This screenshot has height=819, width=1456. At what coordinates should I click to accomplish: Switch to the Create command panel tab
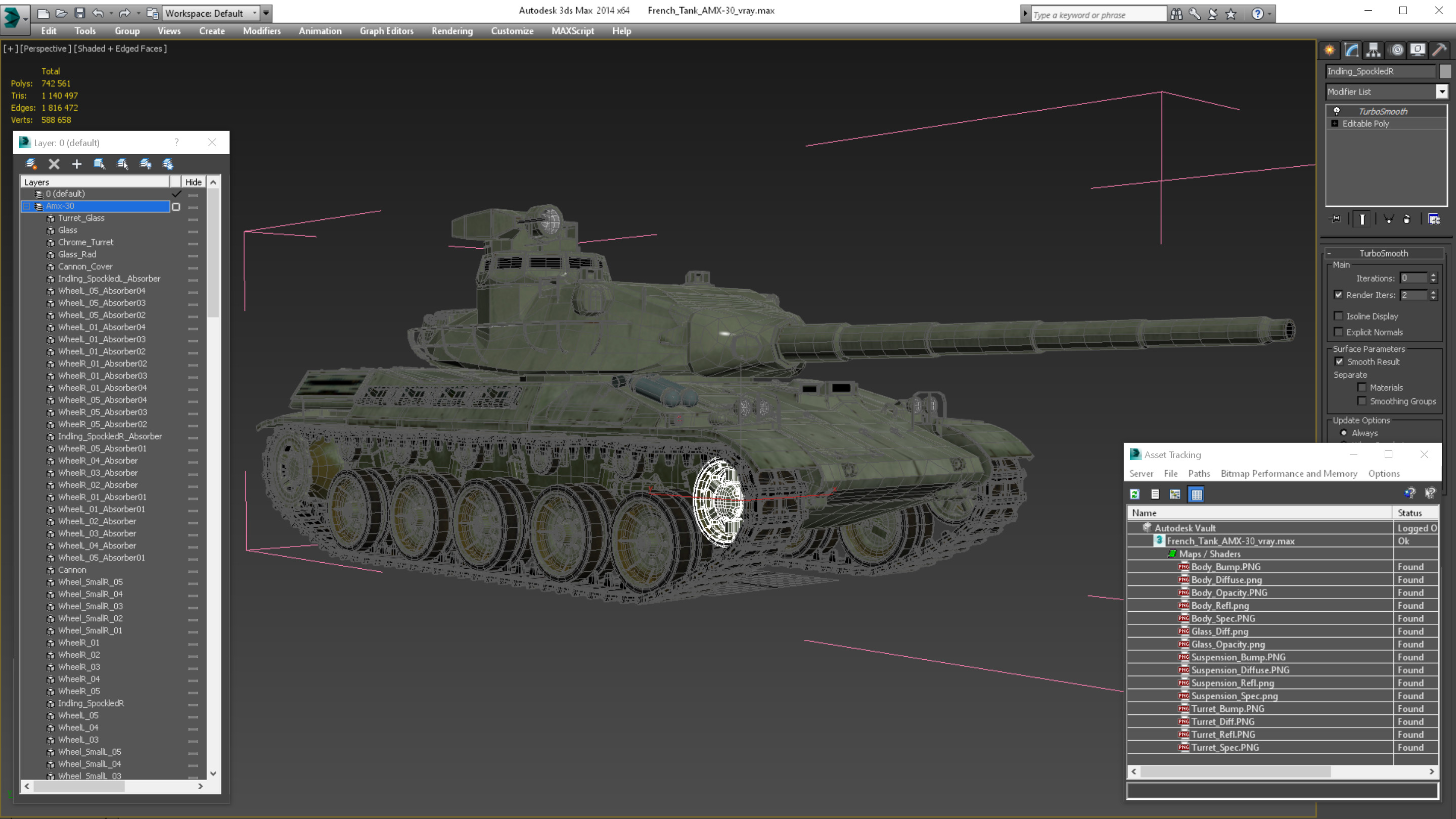tap(1330, 50)
